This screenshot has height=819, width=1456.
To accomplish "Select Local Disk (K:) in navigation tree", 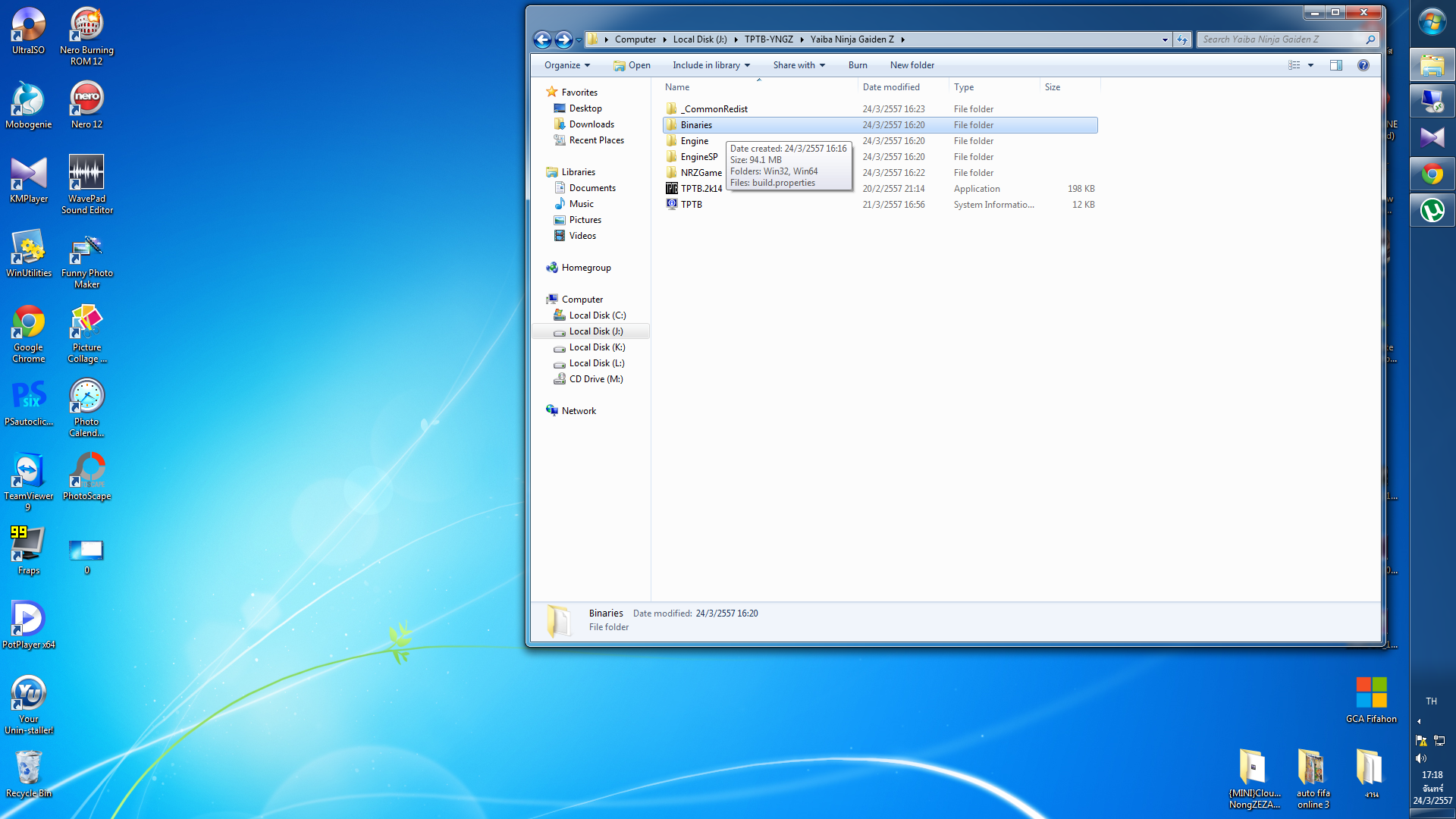I will click(597, 347).
